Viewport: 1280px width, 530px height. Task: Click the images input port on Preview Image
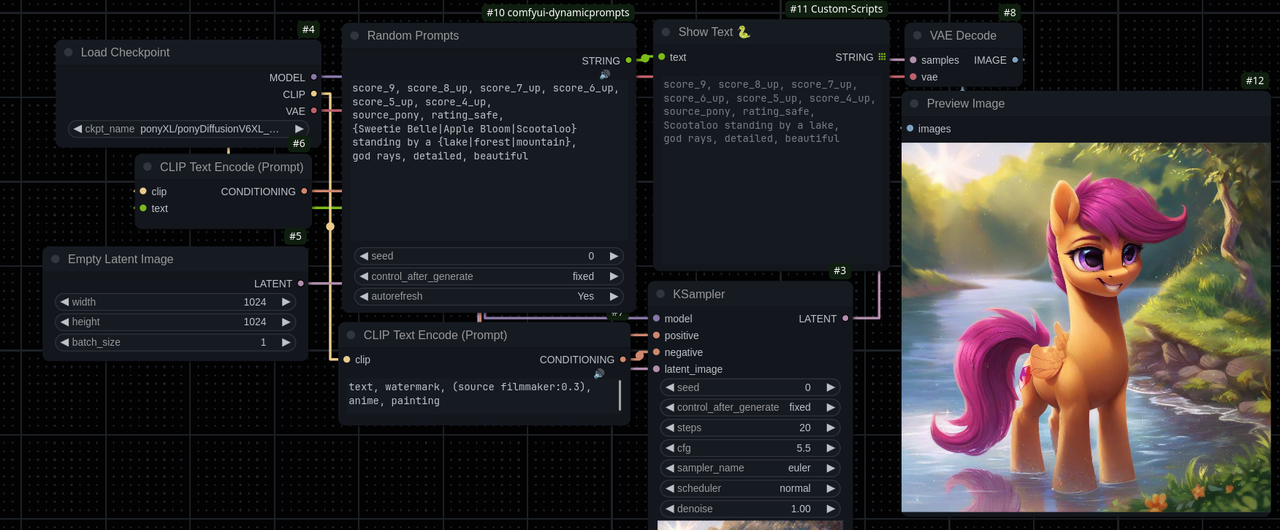point(910,128)
